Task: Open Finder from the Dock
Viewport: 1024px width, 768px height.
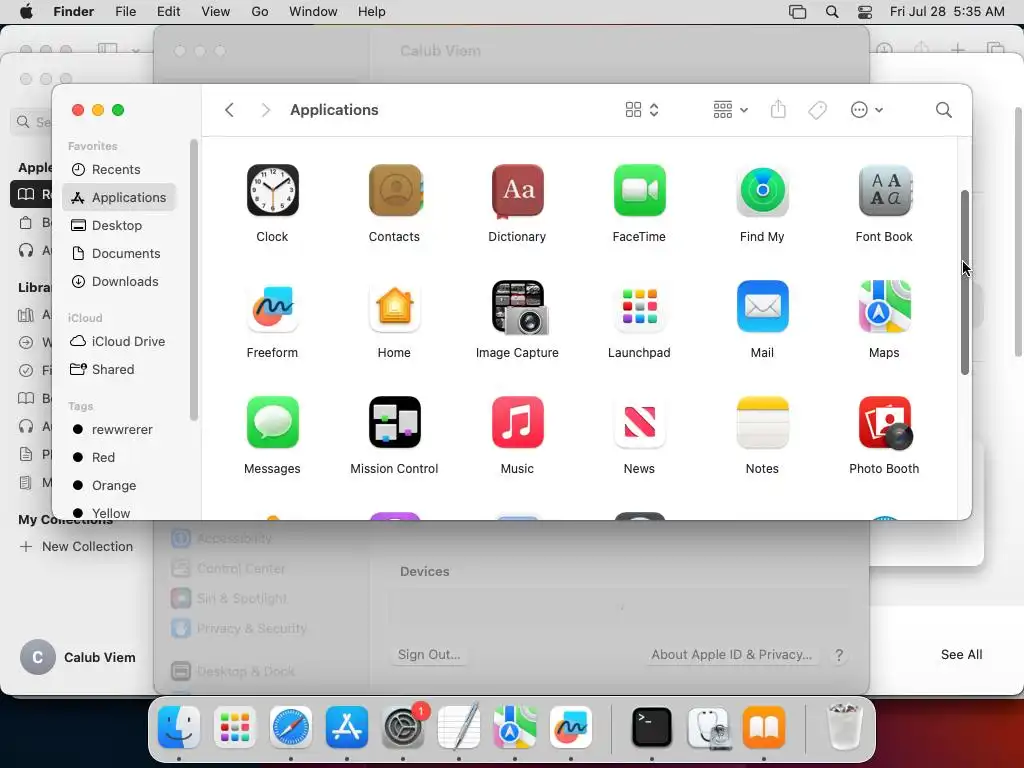Action: 179,727
